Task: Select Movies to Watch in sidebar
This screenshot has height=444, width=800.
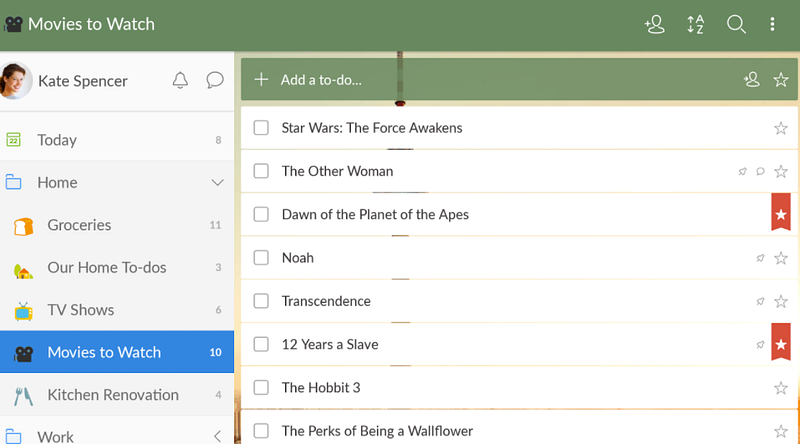Action: click(117, 352)
